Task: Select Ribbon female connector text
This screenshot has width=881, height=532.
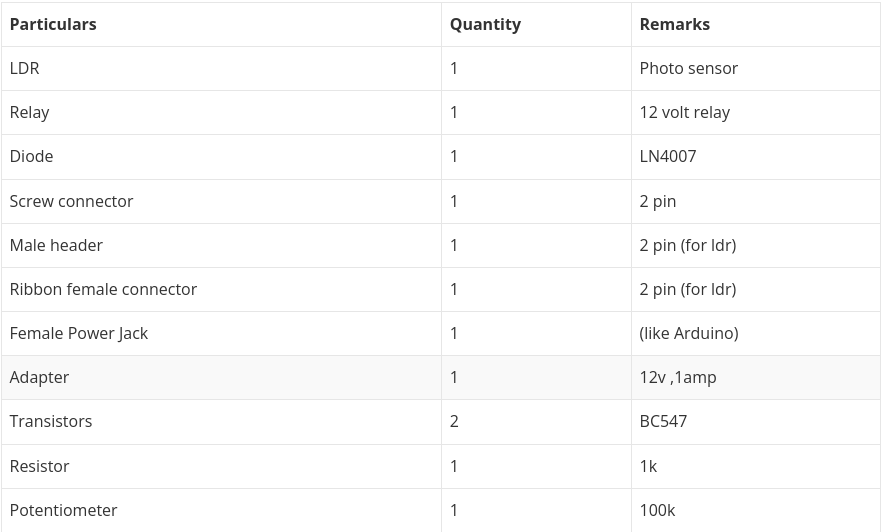Action: [103, 289]
